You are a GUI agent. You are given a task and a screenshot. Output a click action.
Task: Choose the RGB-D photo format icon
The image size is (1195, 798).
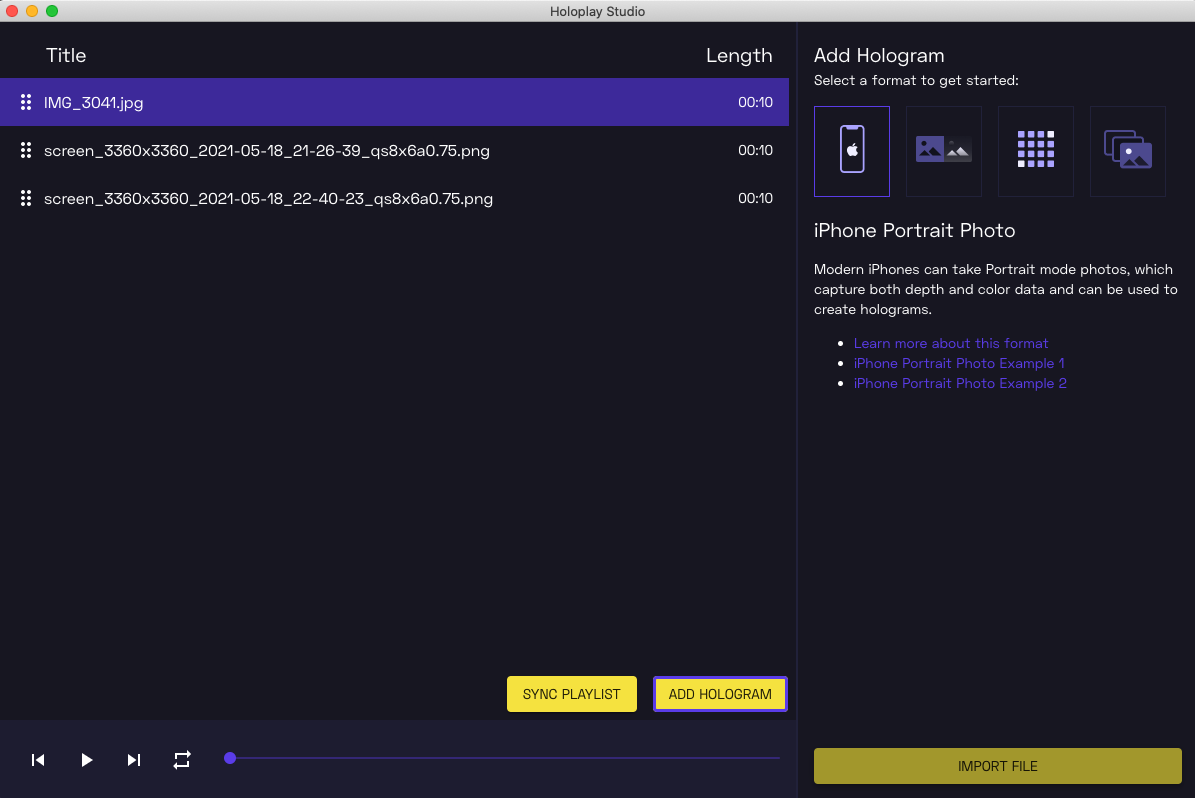coord(944,151)
